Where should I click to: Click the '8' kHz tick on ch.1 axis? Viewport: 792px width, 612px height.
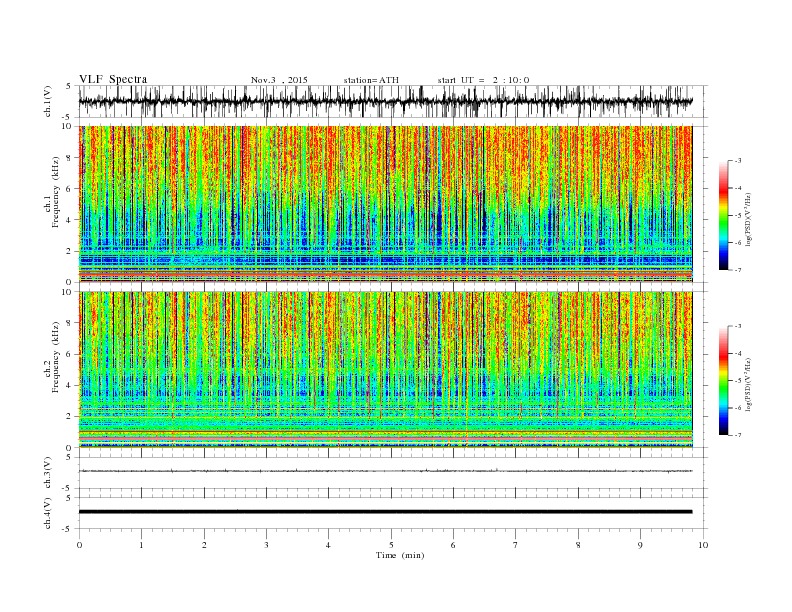(x=70, y=158)
